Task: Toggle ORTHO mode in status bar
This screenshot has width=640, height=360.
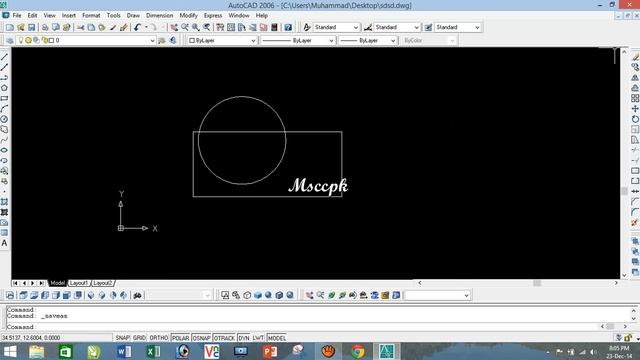Action: point(159,338)
